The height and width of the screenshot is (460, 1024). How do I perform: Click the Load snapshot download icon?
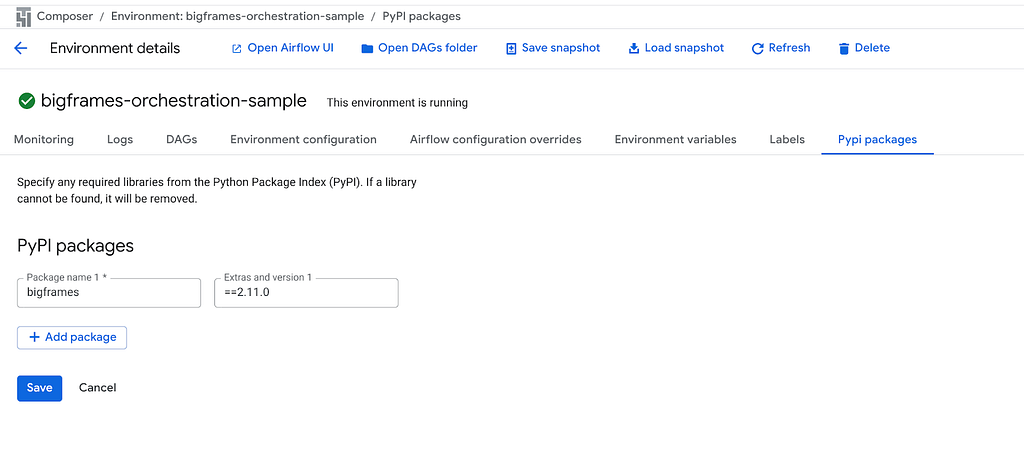click(633, 49)
